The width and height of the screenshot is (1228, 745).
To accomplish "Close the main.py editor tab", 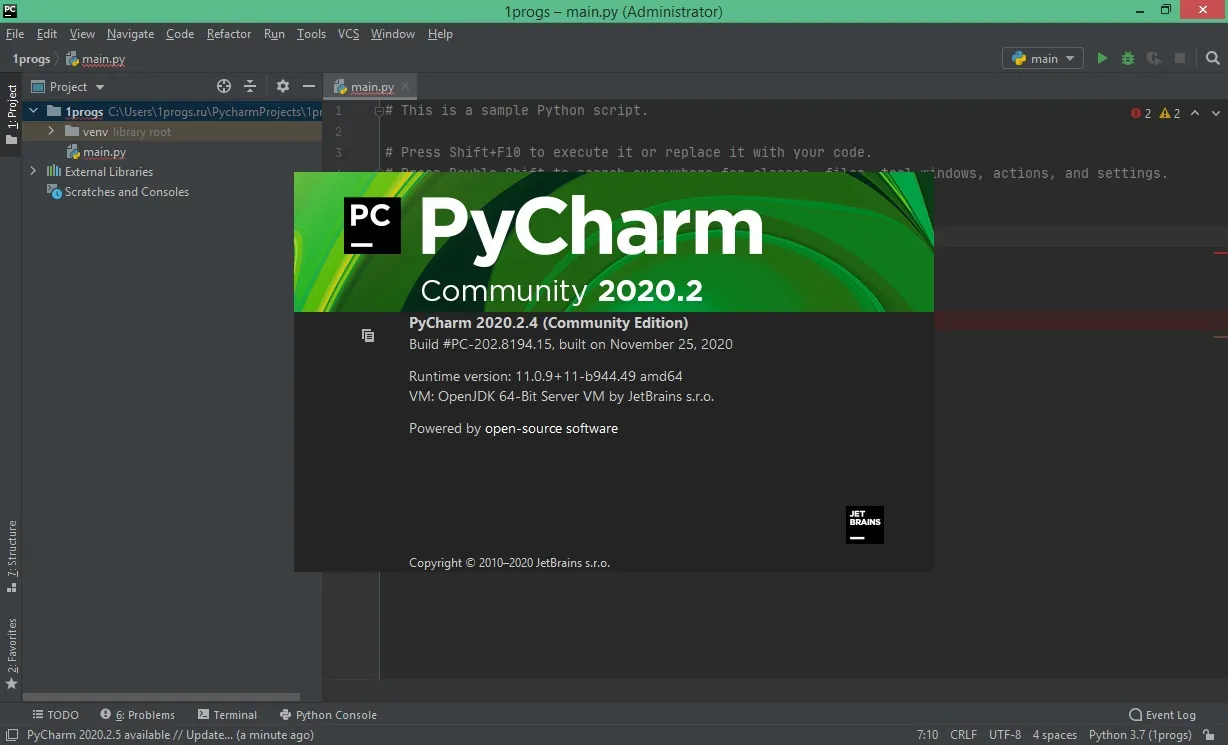I will [x=405, y=87].
